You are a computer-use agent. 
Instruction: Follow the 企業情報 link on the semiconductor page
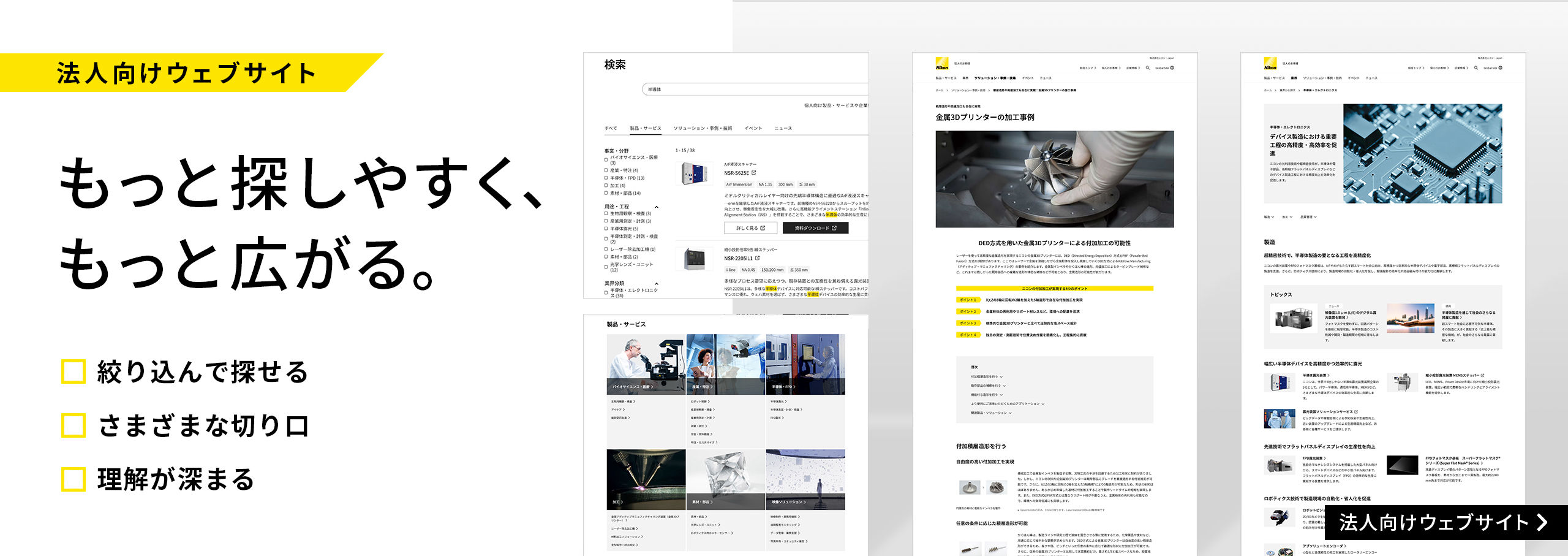(1461, 68)
